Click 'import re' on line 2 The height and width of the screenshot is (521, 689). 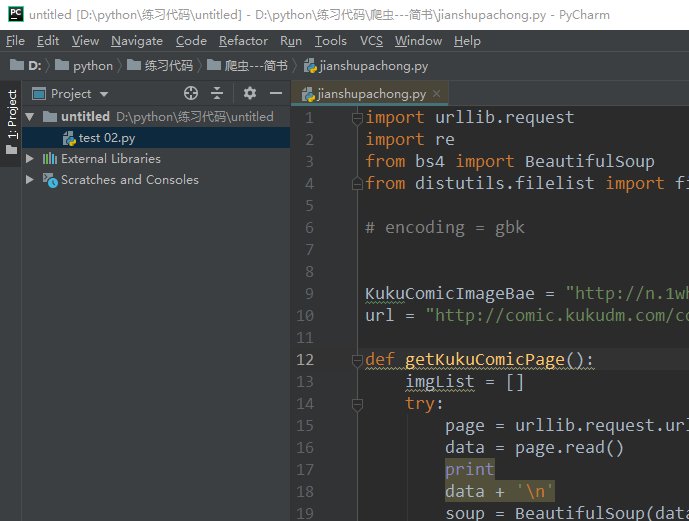(x=410, y=139)
